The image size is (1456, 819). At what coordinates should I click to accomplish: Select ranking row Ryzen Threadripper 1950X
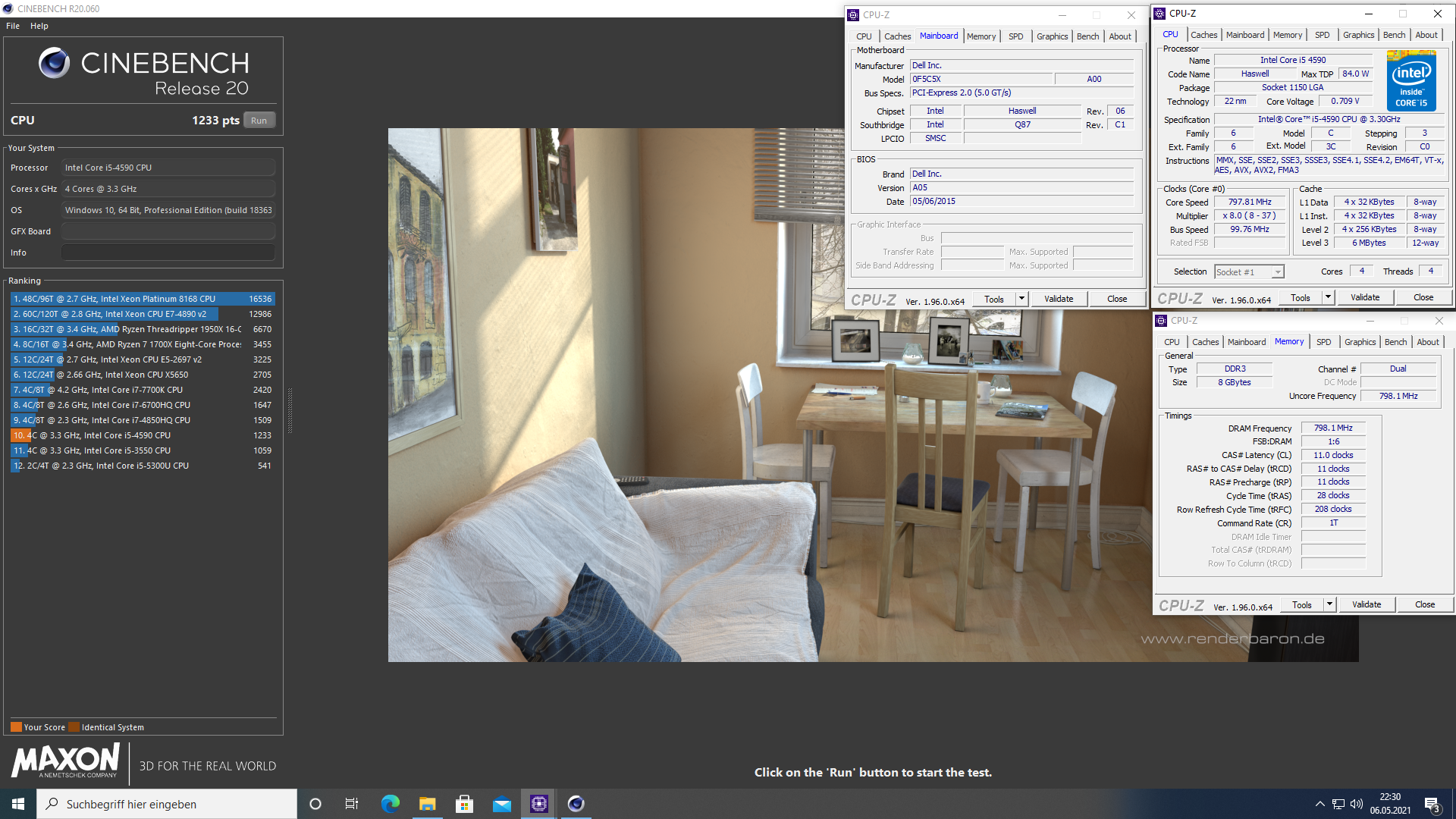tap(142, 329)
